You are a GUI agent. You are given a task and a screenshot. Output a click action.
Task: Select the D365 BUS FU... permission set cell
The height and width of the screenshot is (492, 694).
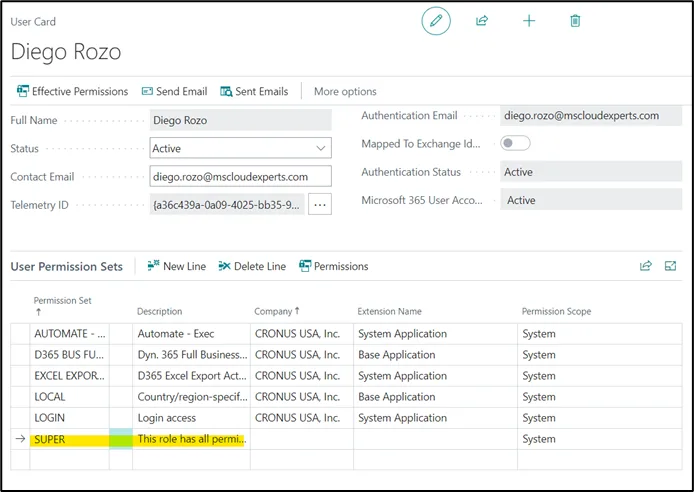[69, 355]
